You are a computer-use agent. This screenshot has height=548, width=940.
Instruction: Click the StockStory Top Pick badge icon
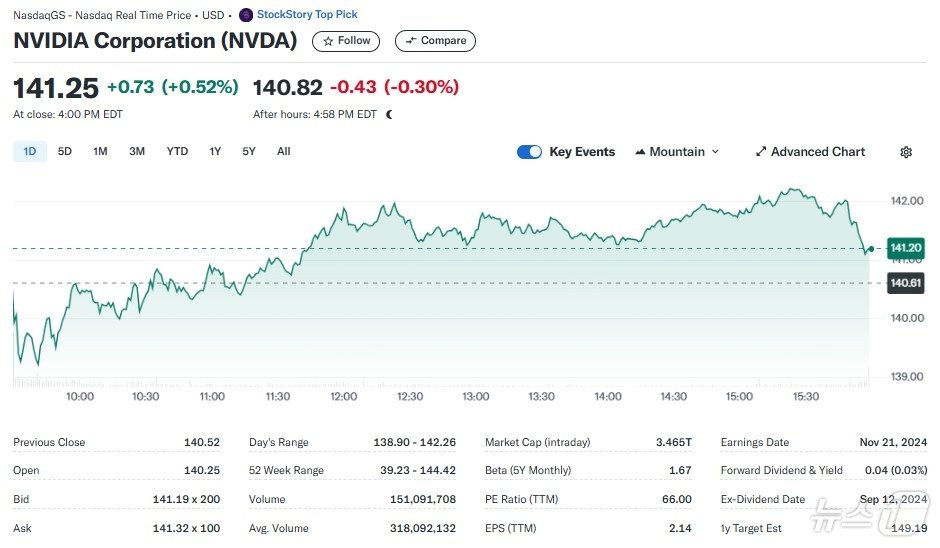[x=246, y=15]
